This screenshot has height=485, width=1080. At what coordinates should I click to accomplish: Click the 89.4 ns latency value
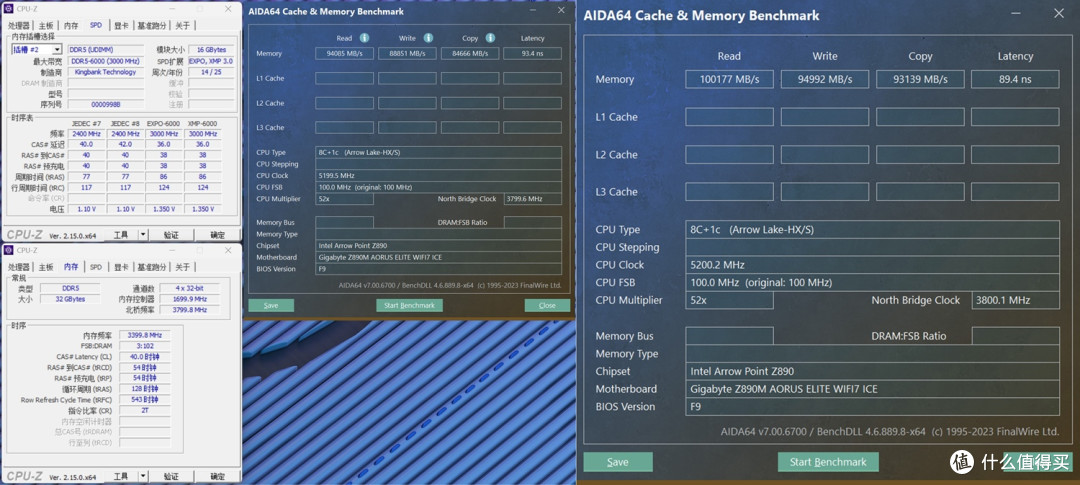click(1015, 79)
